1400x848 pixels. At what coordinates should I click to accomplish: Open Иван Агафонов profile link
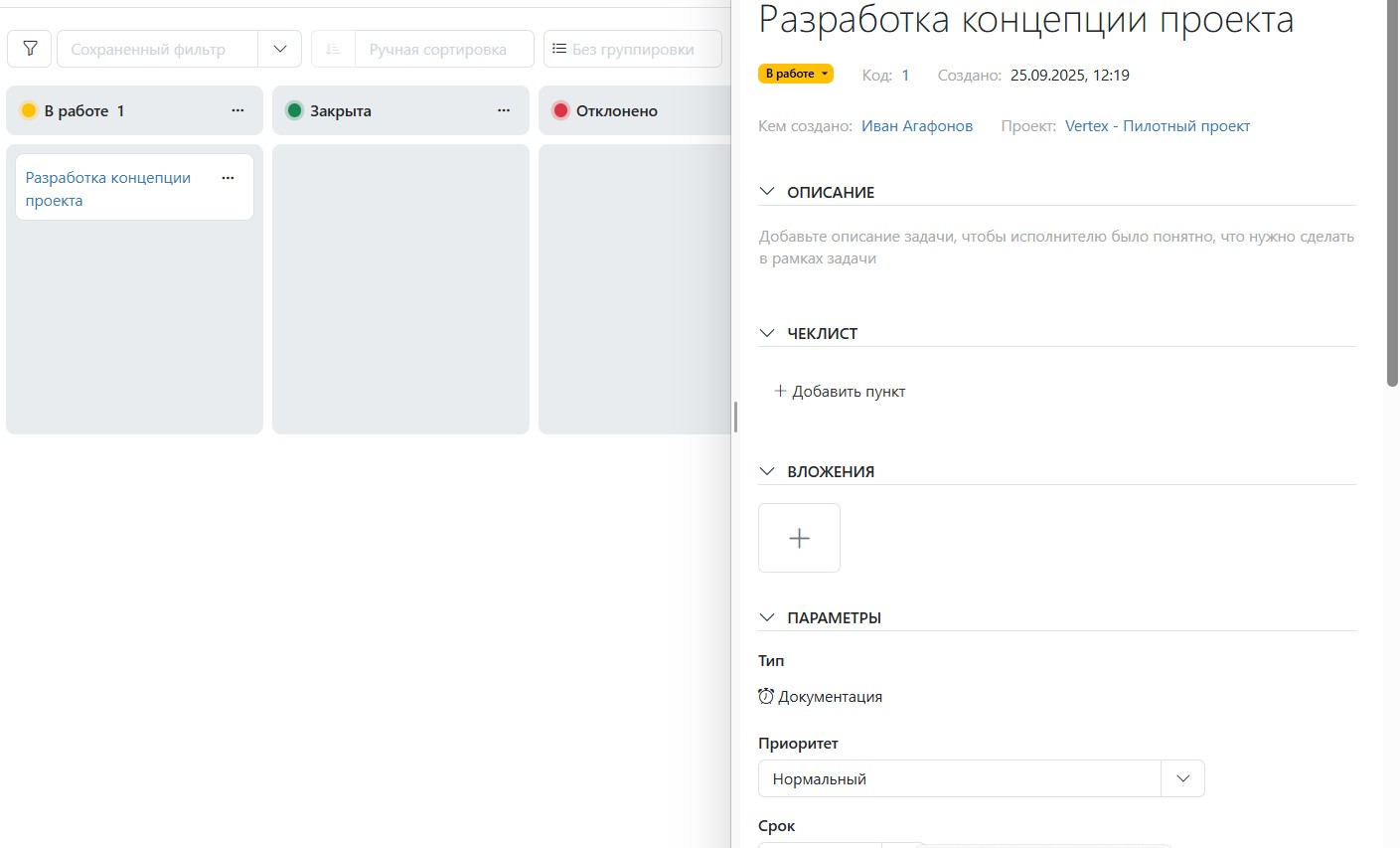(916, 126)
